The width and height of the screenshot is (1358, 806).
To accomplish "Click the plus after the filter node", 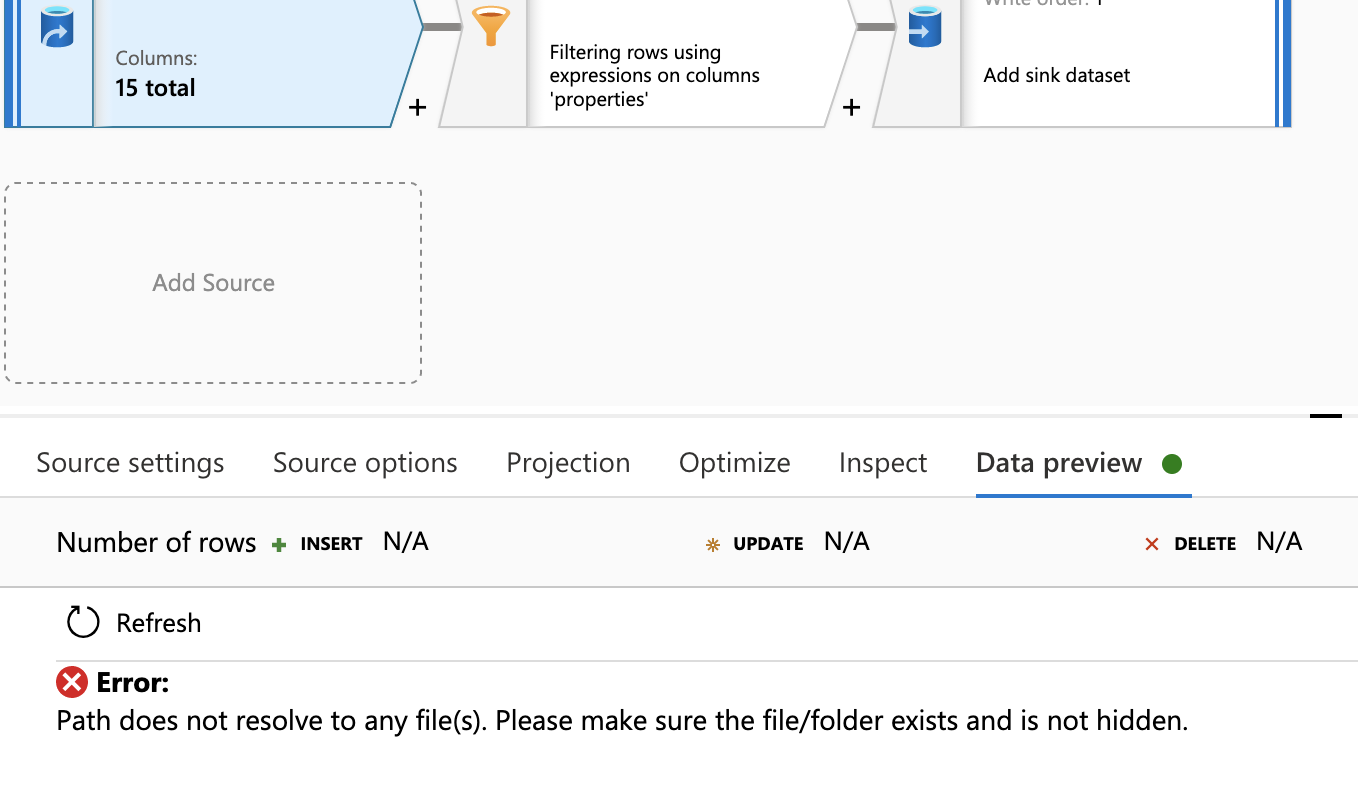I will [x=851, y=107].
